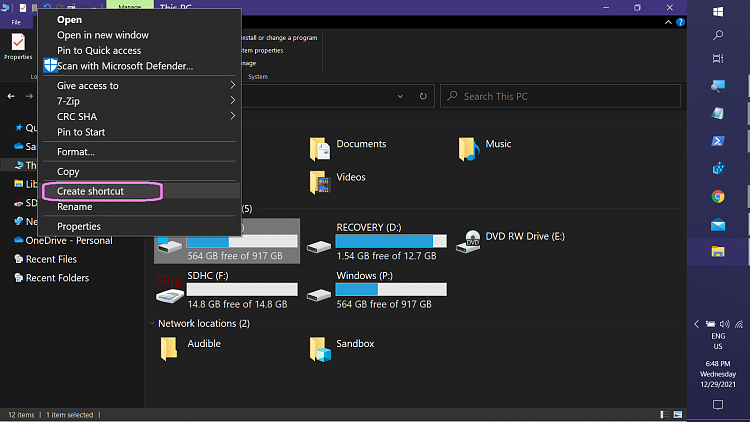Click the refresh icon beside address bar
Image resolution: width=750 pixels, height=422 pixels.
tap(424, 96)
